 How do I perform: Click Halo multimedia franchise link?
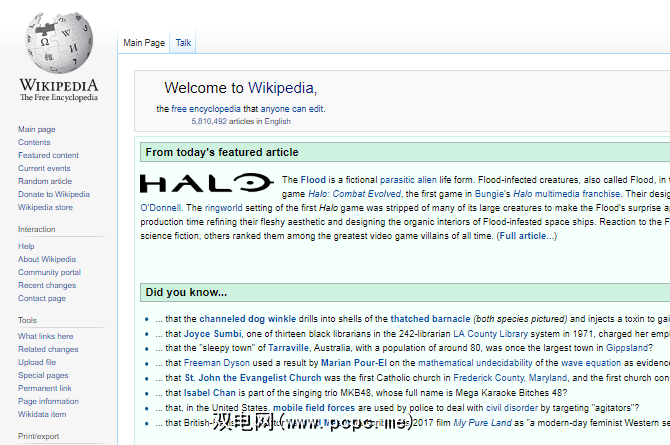click(567, 194)
